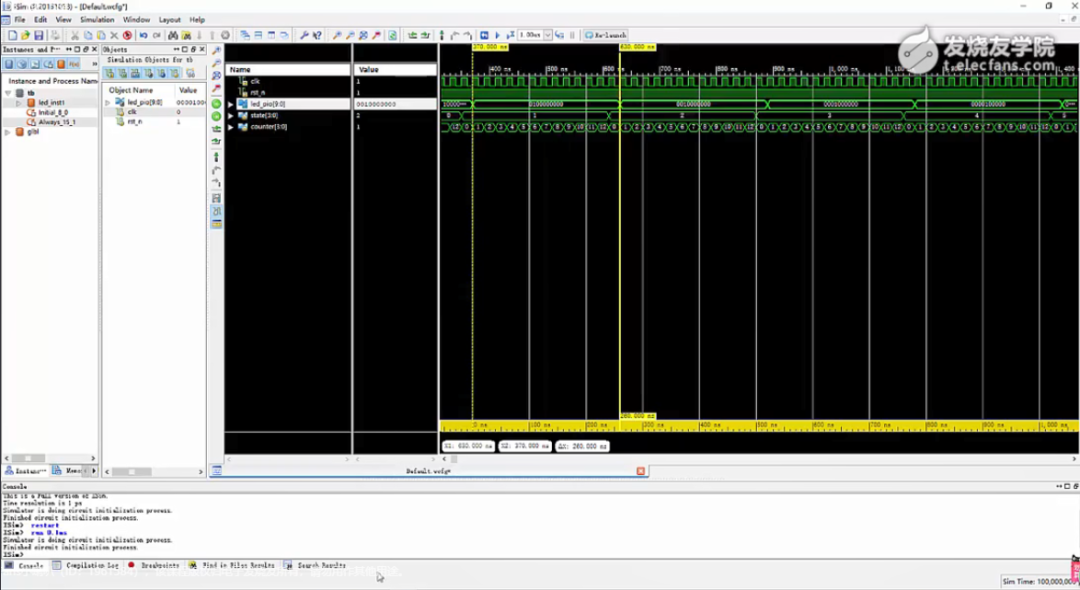The width and height of the screenshot is (1080, 590).
Task: Switch to the Find in Files Results tab
Action: [231, 565]
